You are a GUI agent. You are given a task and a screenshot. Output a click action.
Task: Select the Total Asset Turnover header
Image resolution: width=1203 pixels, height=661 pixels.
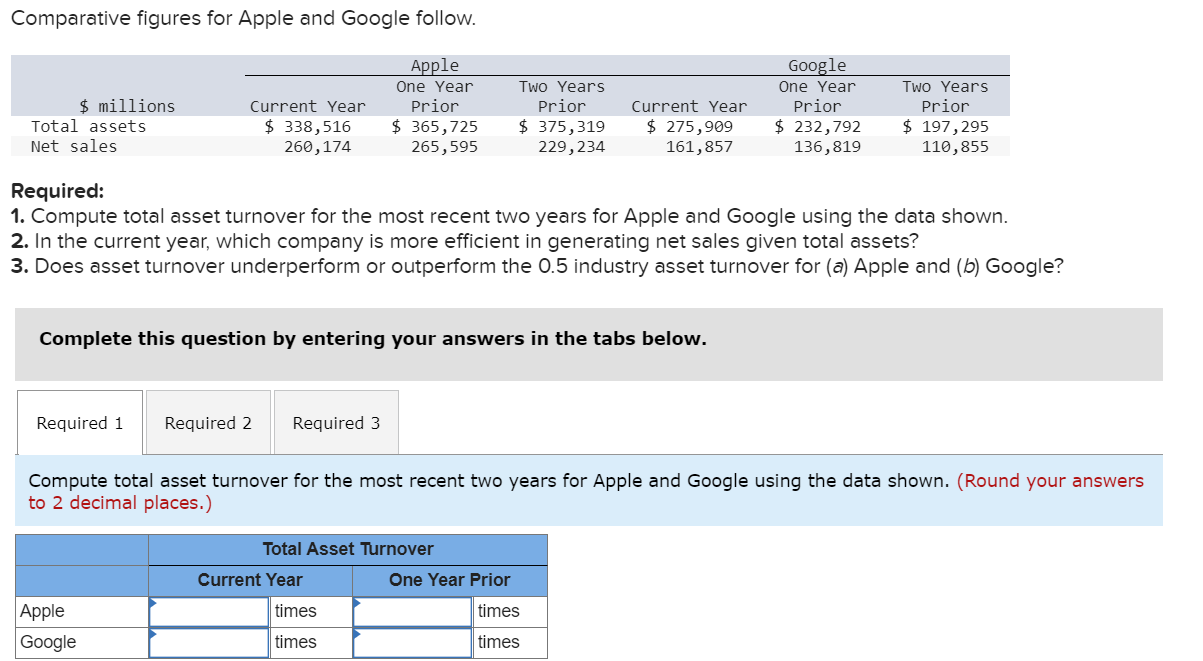pyautogui.click(x=347, y=549)
